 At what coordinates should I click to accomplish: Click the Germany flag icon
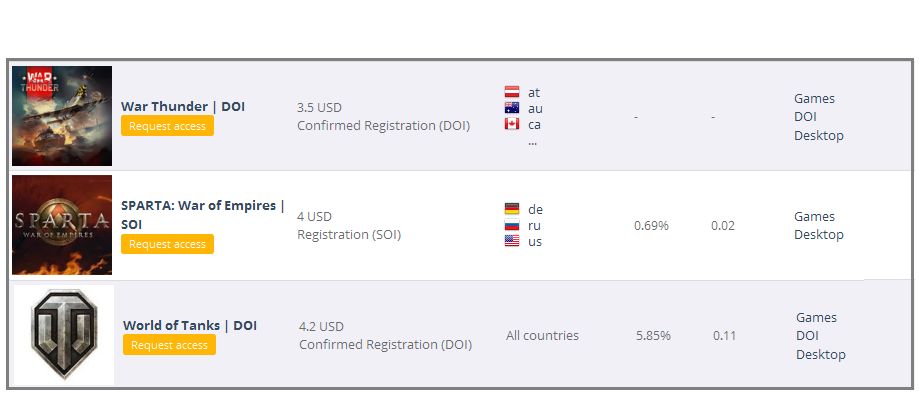coord(512,209)
